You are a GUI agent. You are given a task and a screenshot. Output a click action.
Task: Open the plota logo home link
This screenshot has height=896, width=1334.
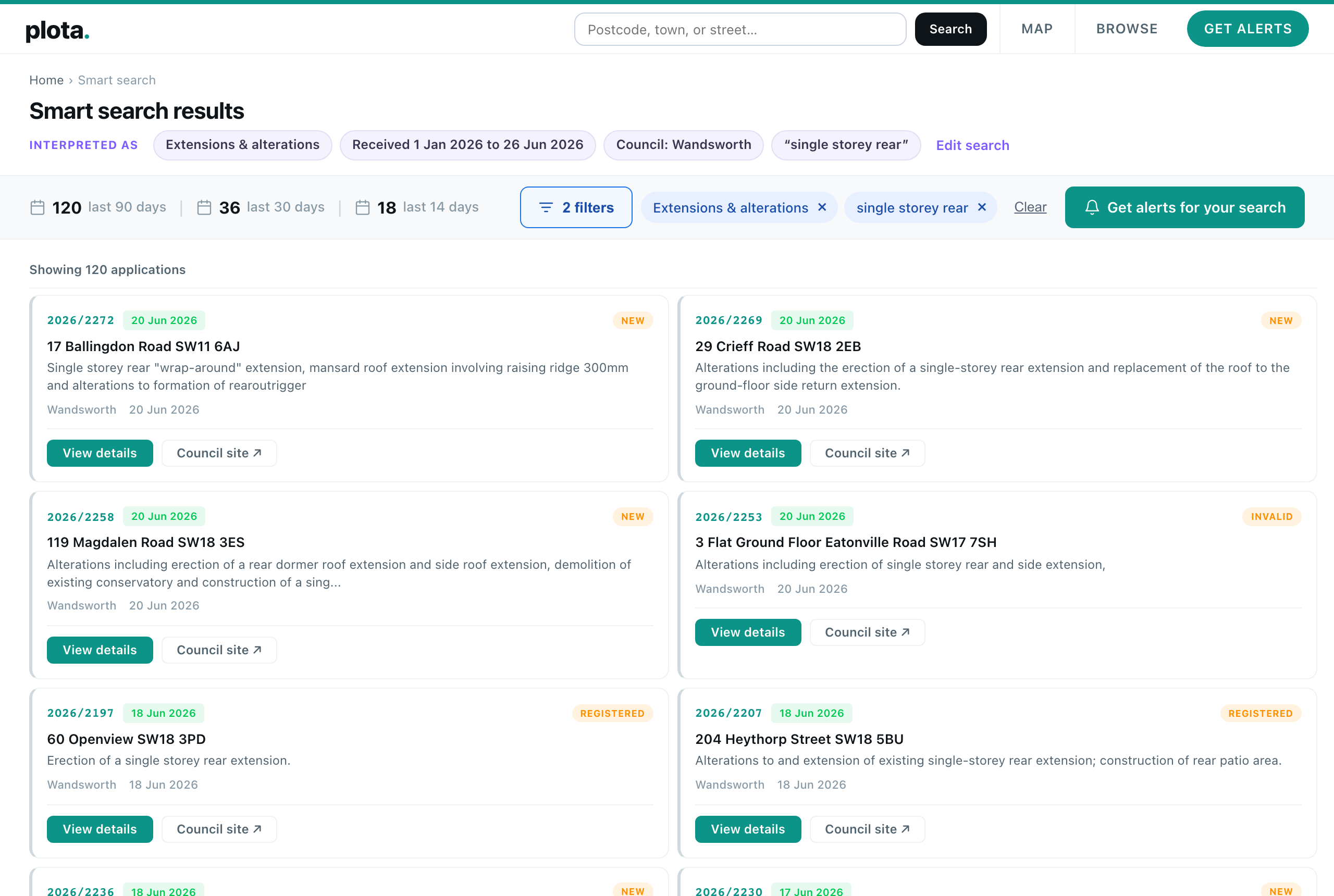pyautogui.click(x=57, y=30)
